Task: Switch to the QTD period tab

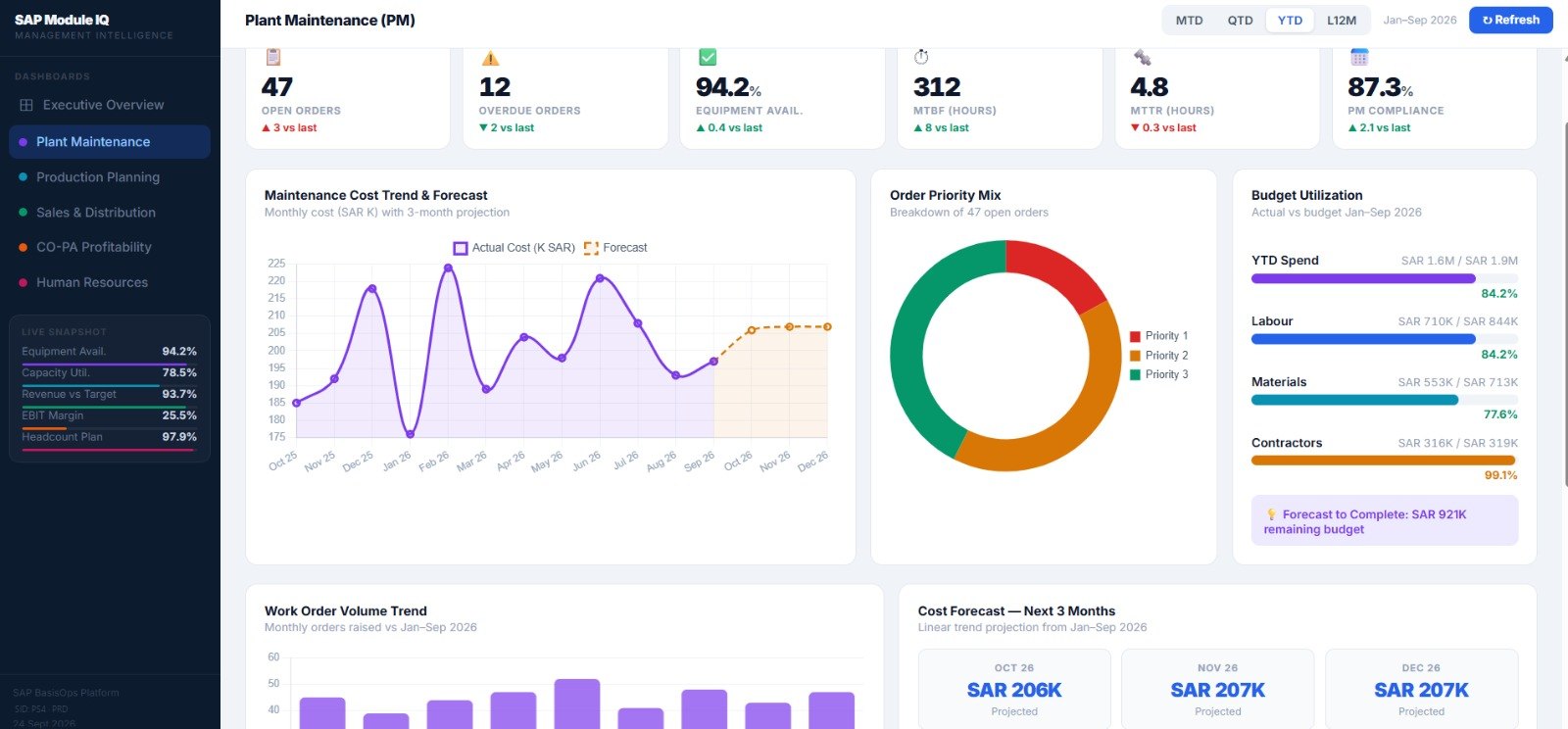Action: (x=1240, y=20)
